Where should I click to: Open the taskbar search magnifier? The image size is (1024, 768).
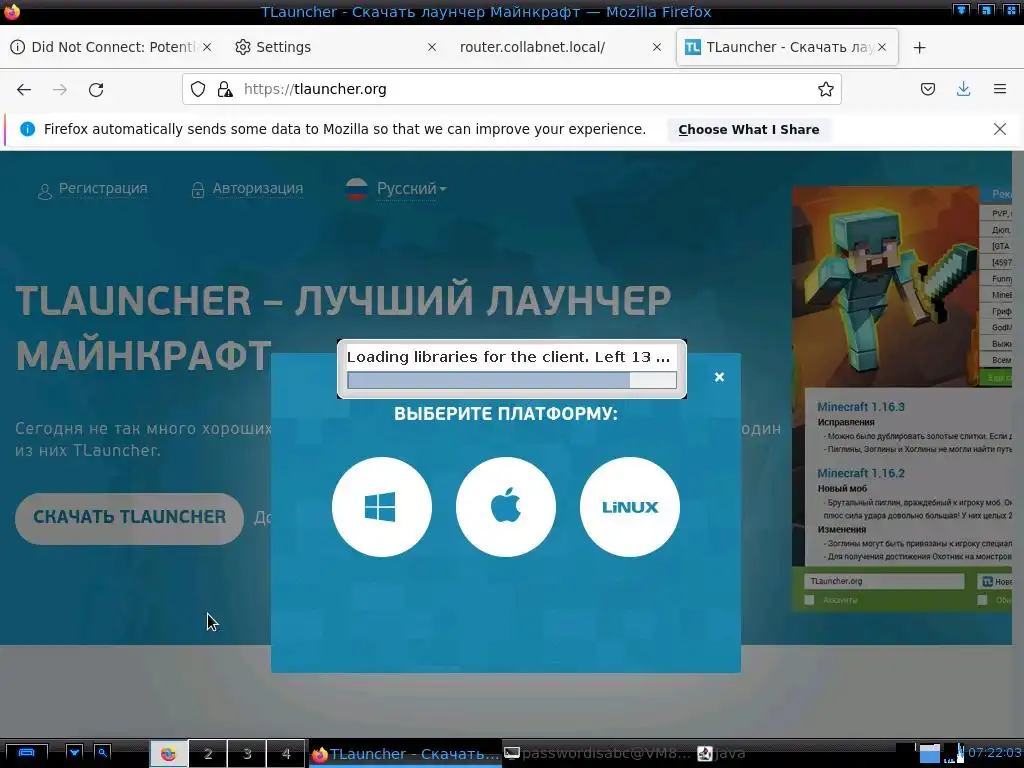(103, 753)
